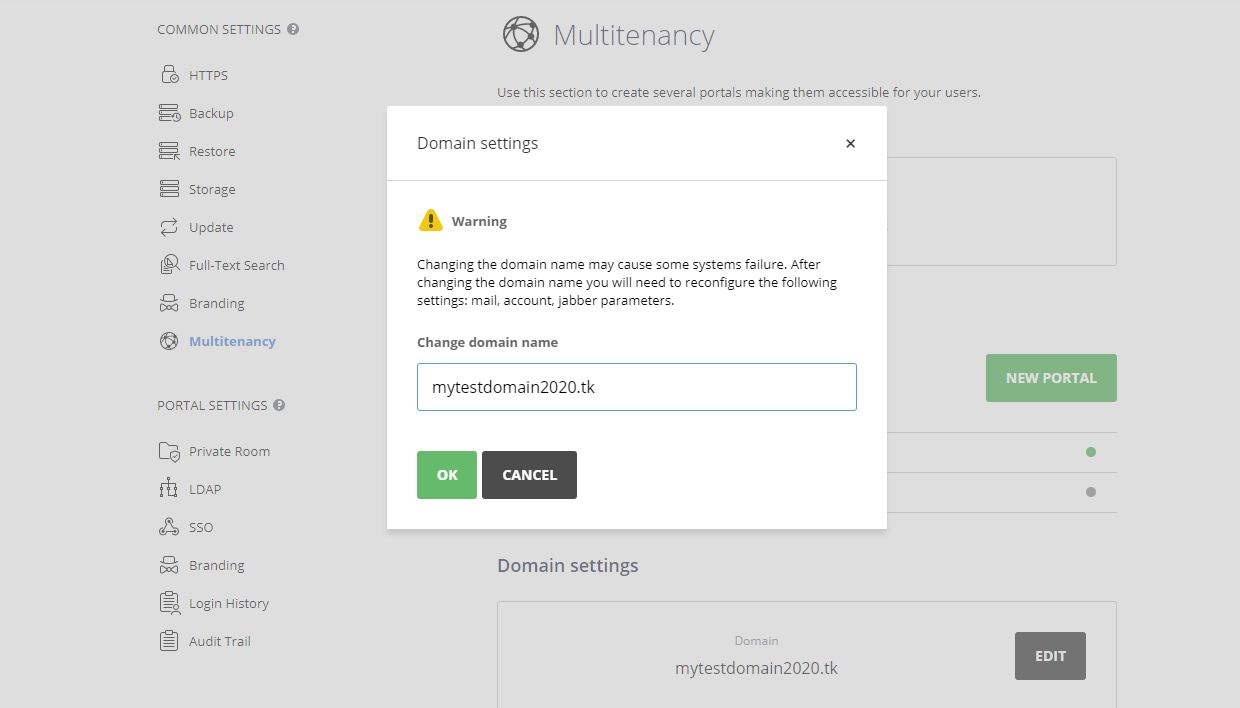Image resolution: width=1240 pixels, height=708 pixels.
Task: Open Backup via its sidebar icon
Action: (168, 112)
